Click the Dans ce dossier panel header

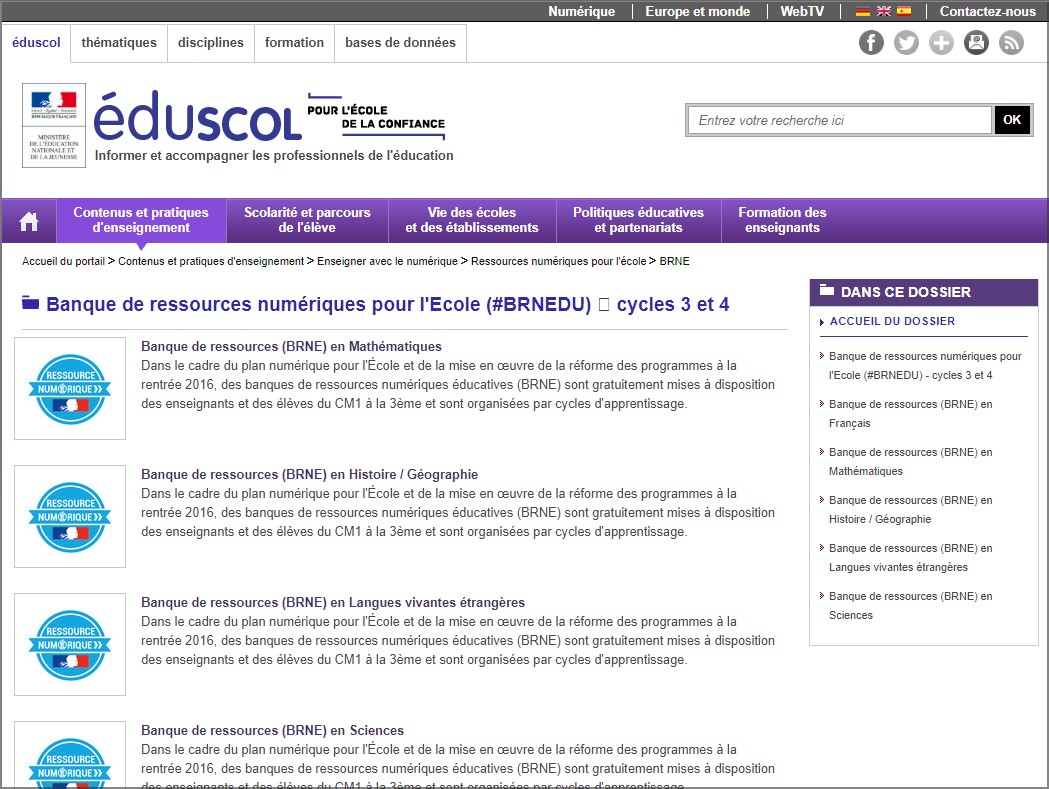(x=923, y=292)
